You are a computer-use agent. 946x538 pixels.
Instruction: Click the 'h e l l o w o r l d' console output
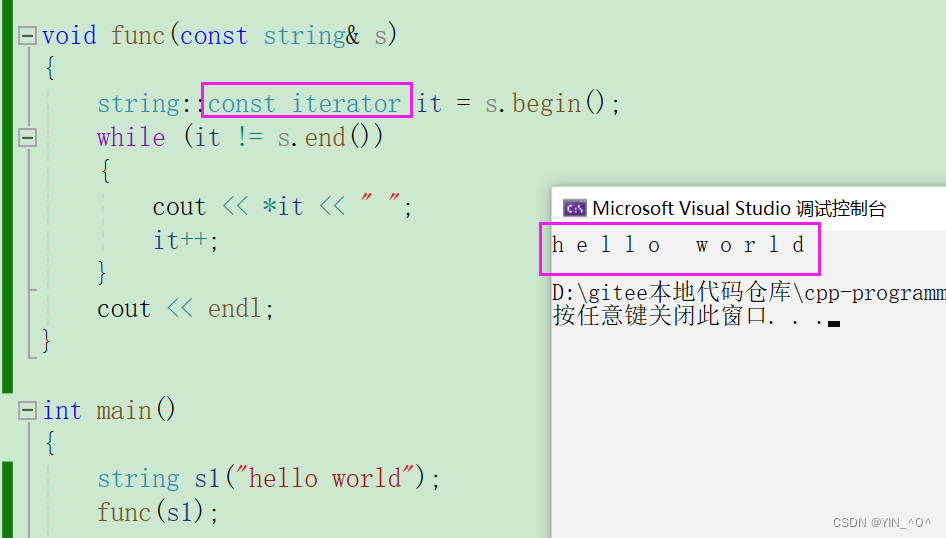tap(679, 245)
